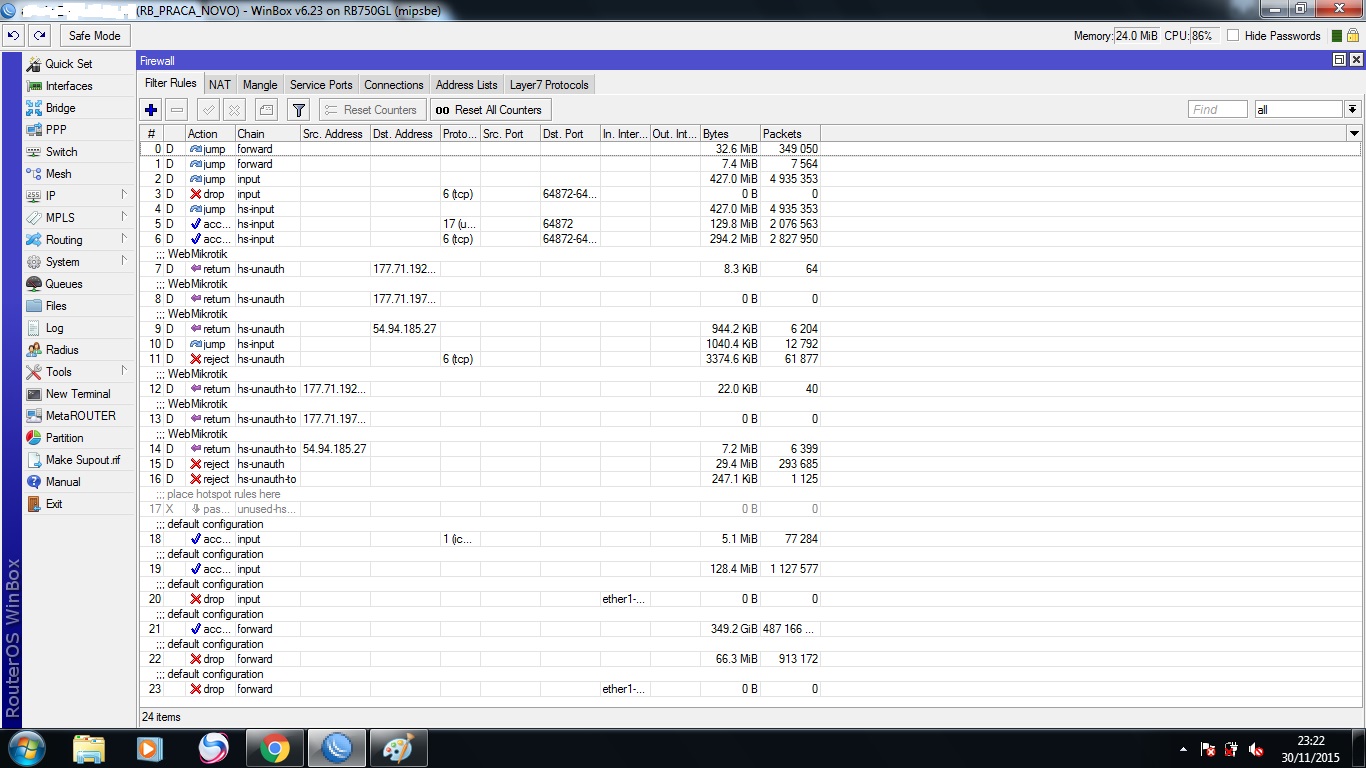Open the Mesh section
Screen dimensions: 1366x768
79,174
